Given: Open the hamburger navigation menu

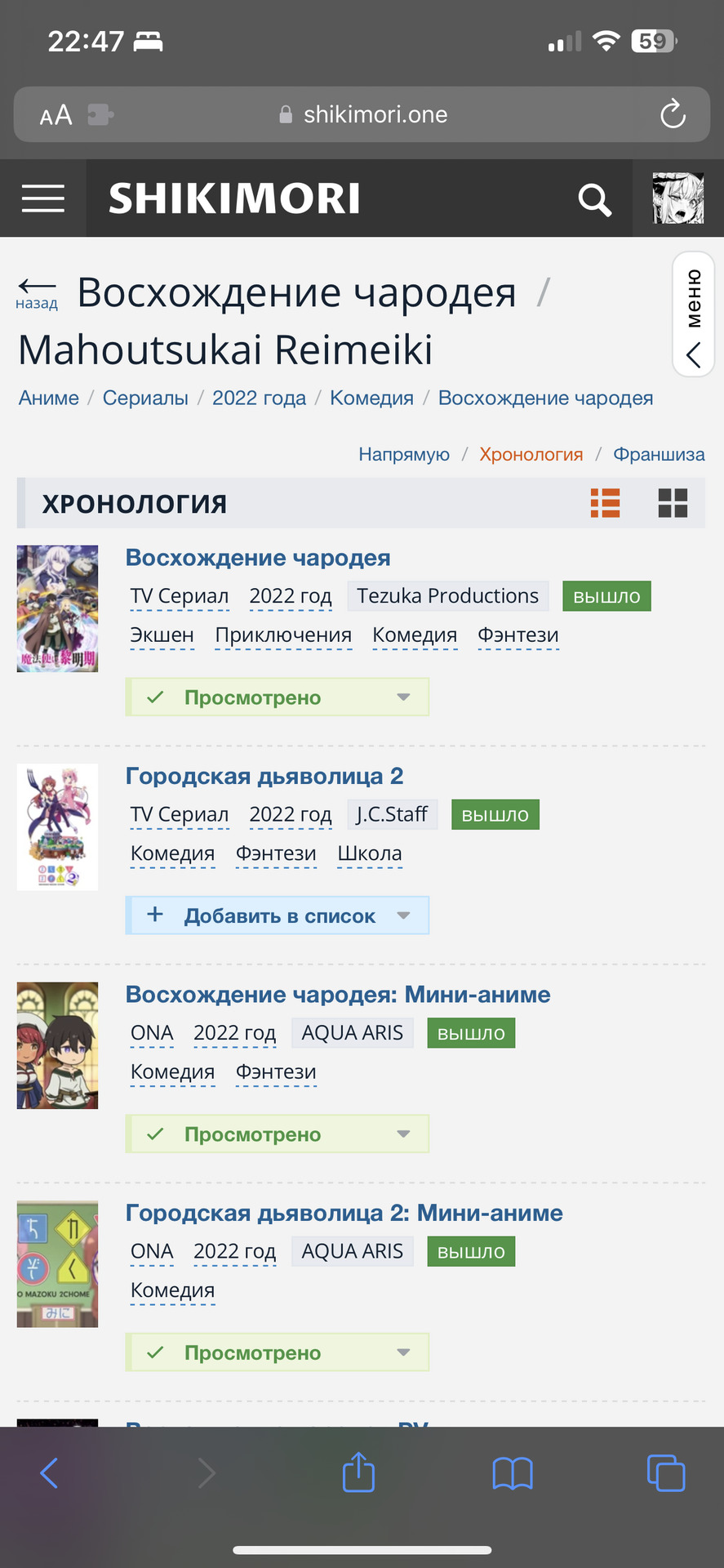Looking at the screenshot, I should click(43, 198).
